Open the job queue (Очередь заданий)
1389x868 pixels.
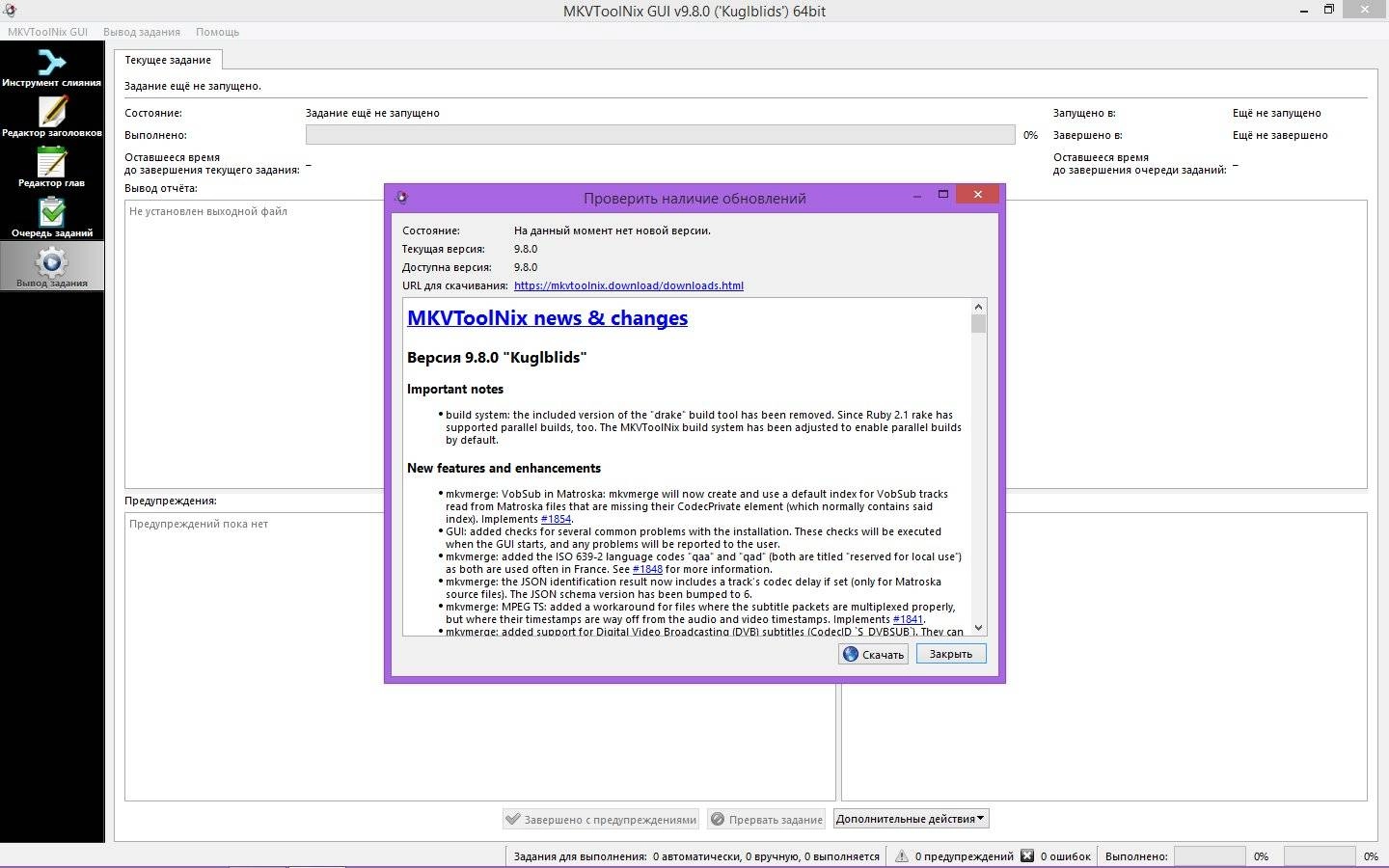click(x=52, y=218)
